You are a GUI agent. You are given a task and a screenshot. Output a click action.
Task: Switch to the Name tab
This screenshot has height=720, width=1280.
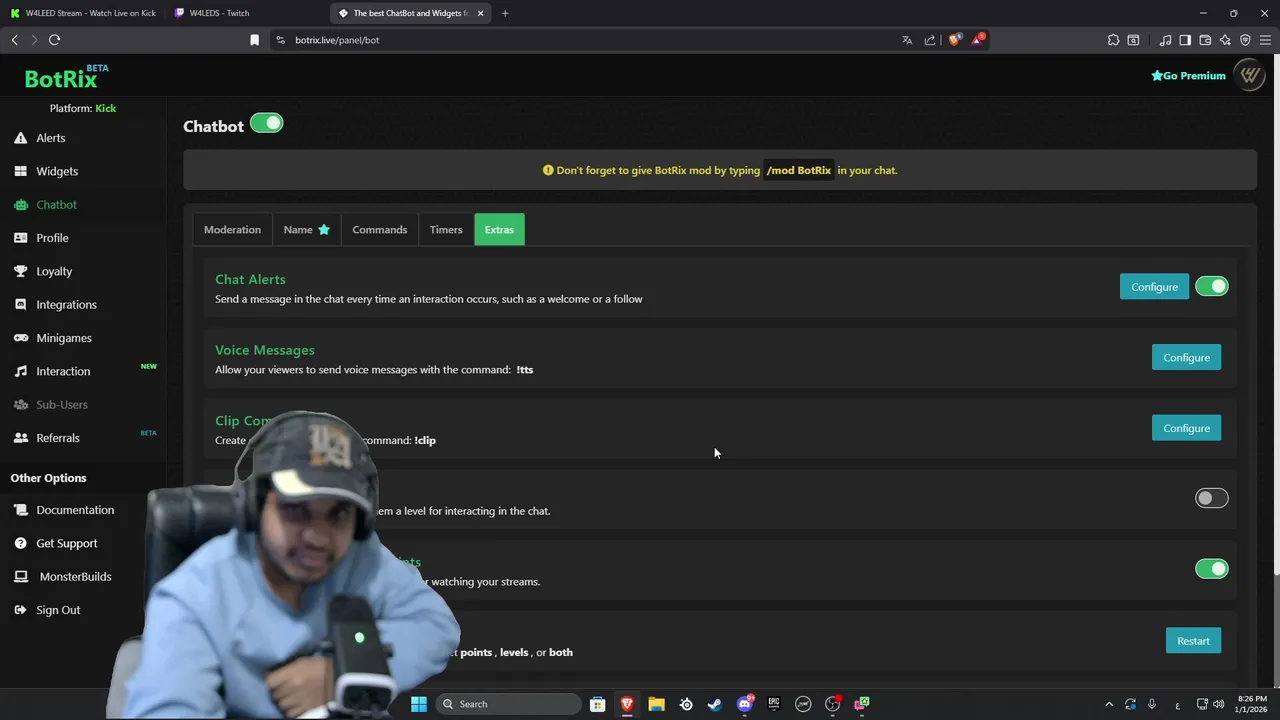[x=306, y=230]
